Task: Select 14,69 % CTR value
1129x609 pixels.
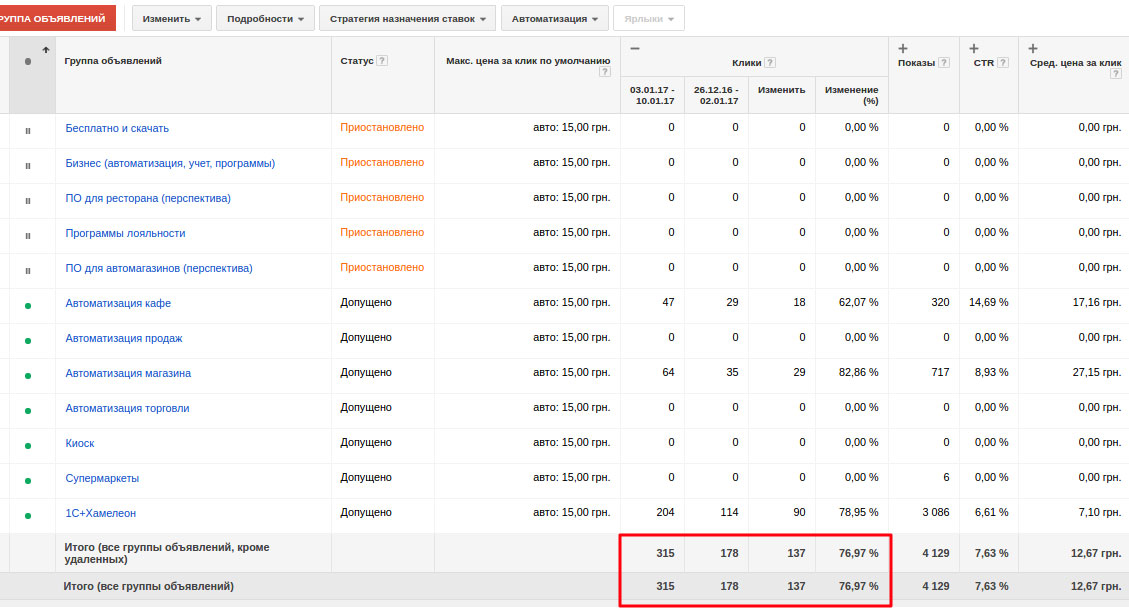Action: click(x=989, y=302)
